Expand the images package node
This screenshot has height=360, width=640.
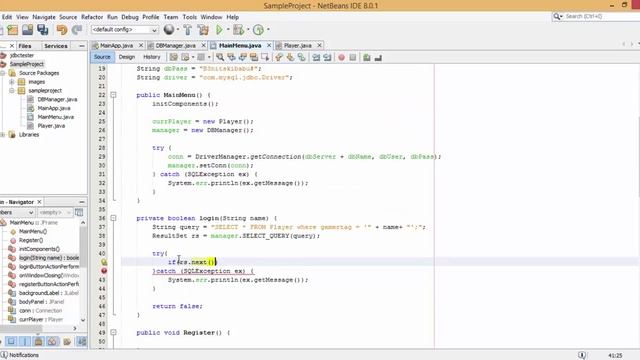12,82
